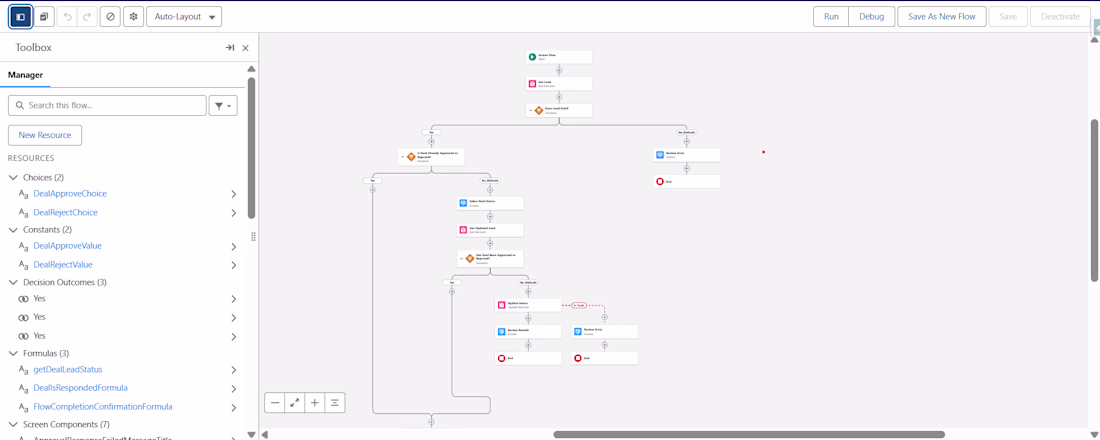Screen dimensions: 1100x440
Task: Select the Update Status records icon
Action: (x=501, y=305)
